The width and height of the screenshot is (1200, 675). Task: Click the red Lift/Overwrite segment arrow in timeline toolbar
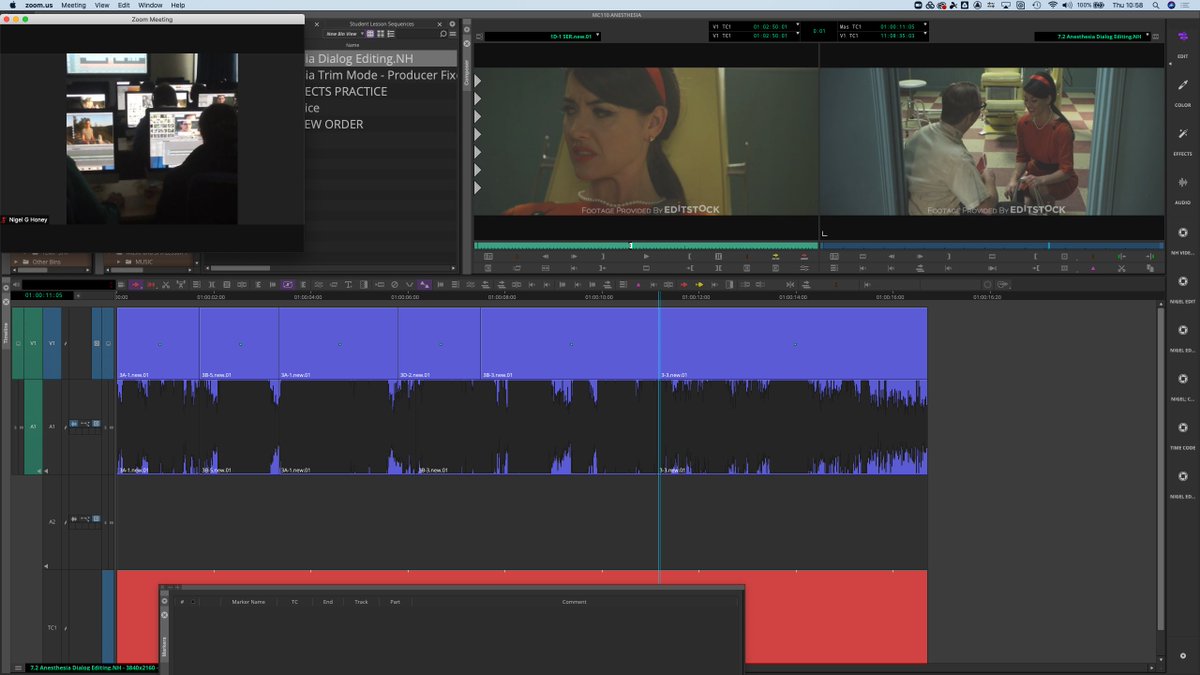point(684,285)
